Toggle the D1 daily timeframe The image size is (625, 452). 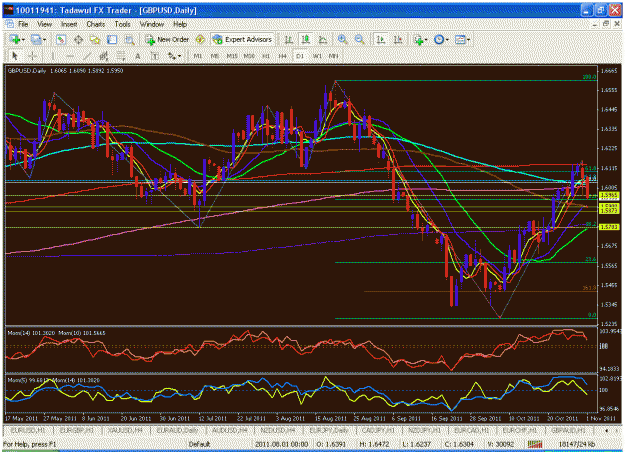point(300,56)
